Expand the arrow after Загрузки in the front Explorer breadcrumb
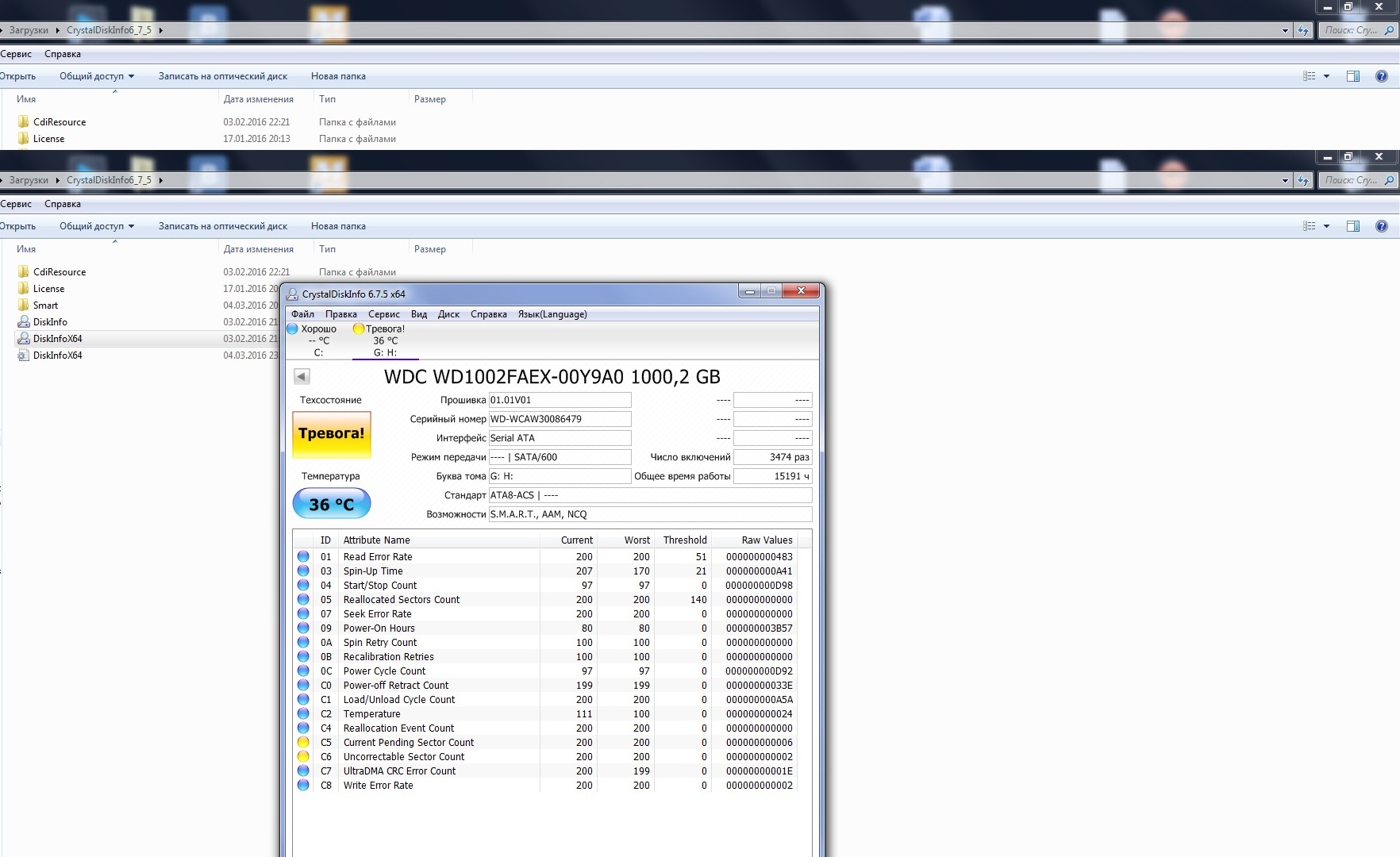 point(57,180)
